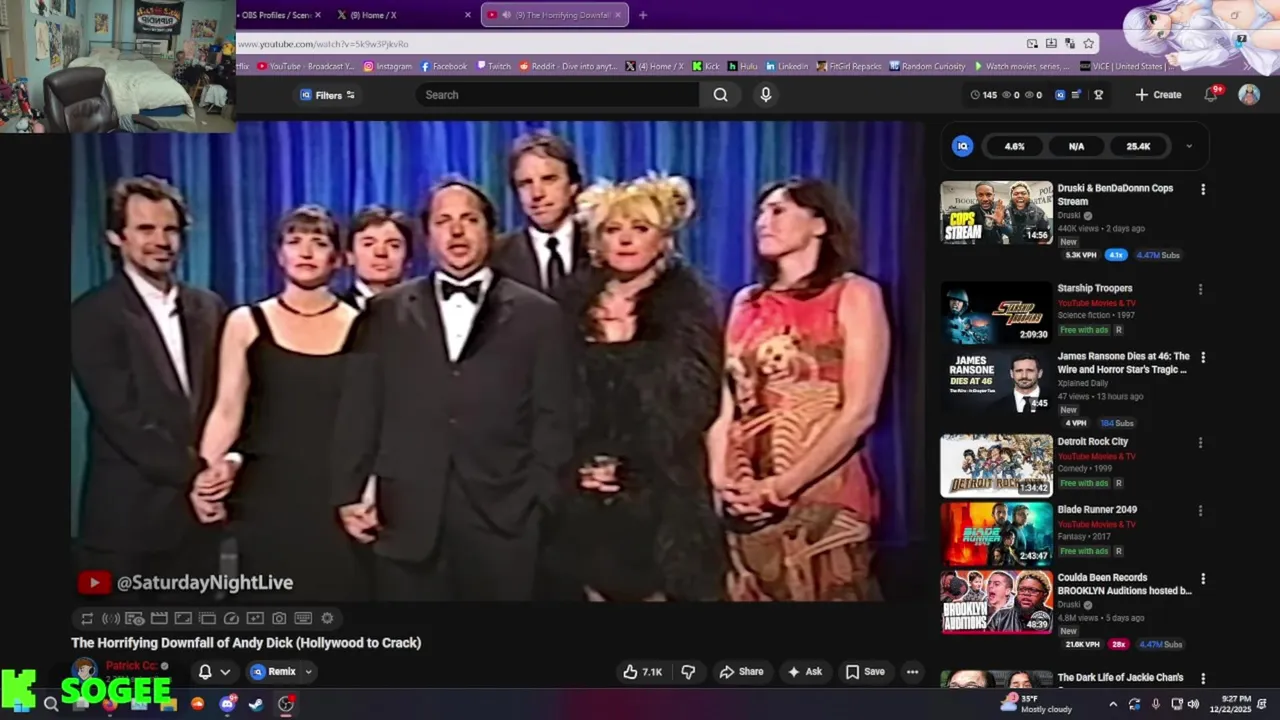Click the Share button

pos(742,672)
